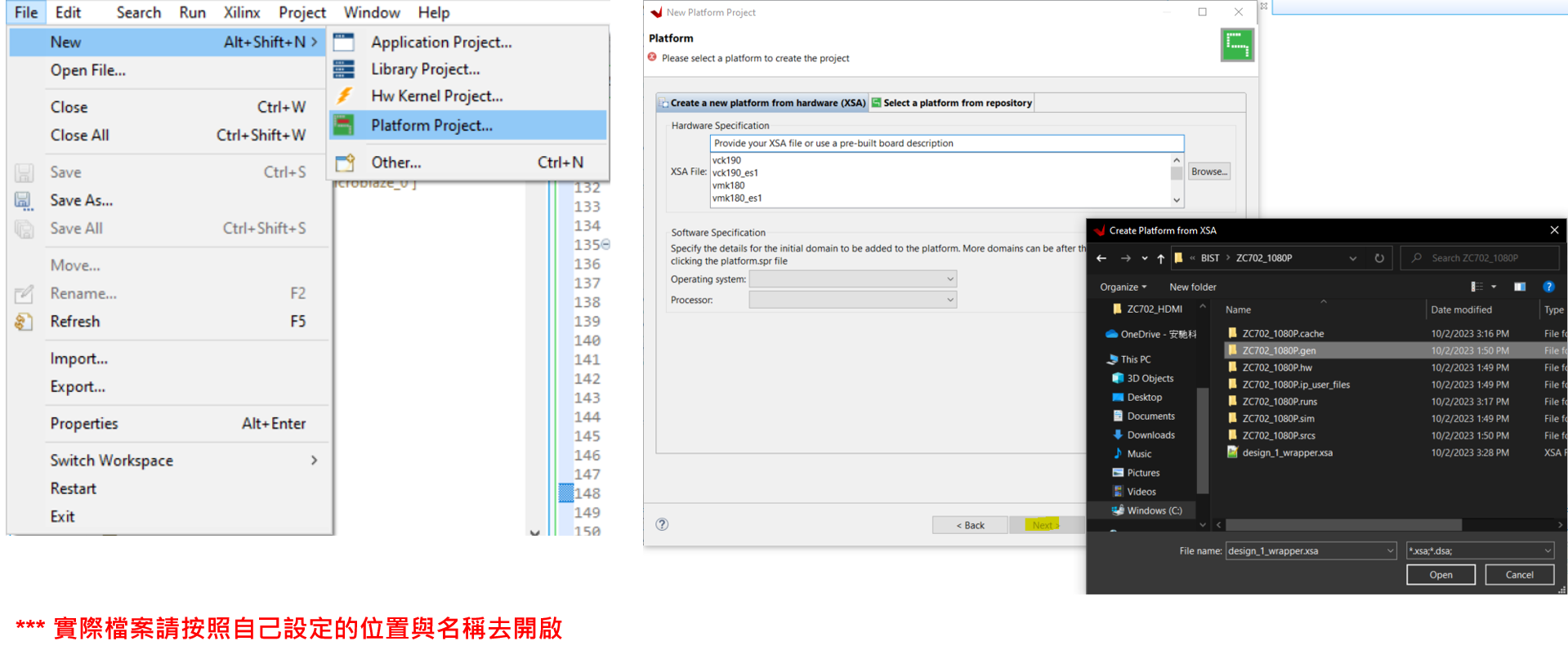
Task: Click the Platform Project green icon
Action: (x=344, y=125)
